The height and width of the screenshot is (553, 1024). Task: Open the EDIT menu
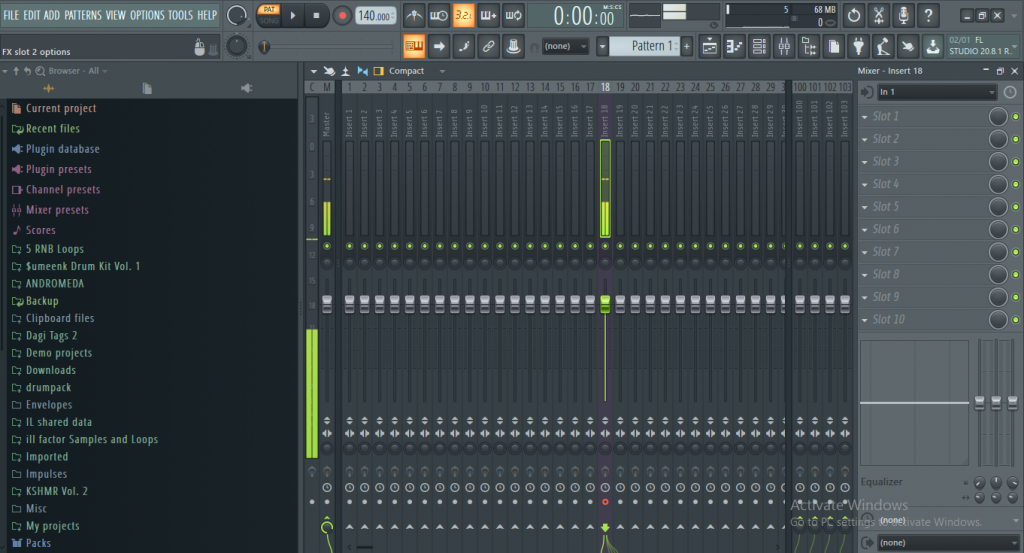point(31,14)
